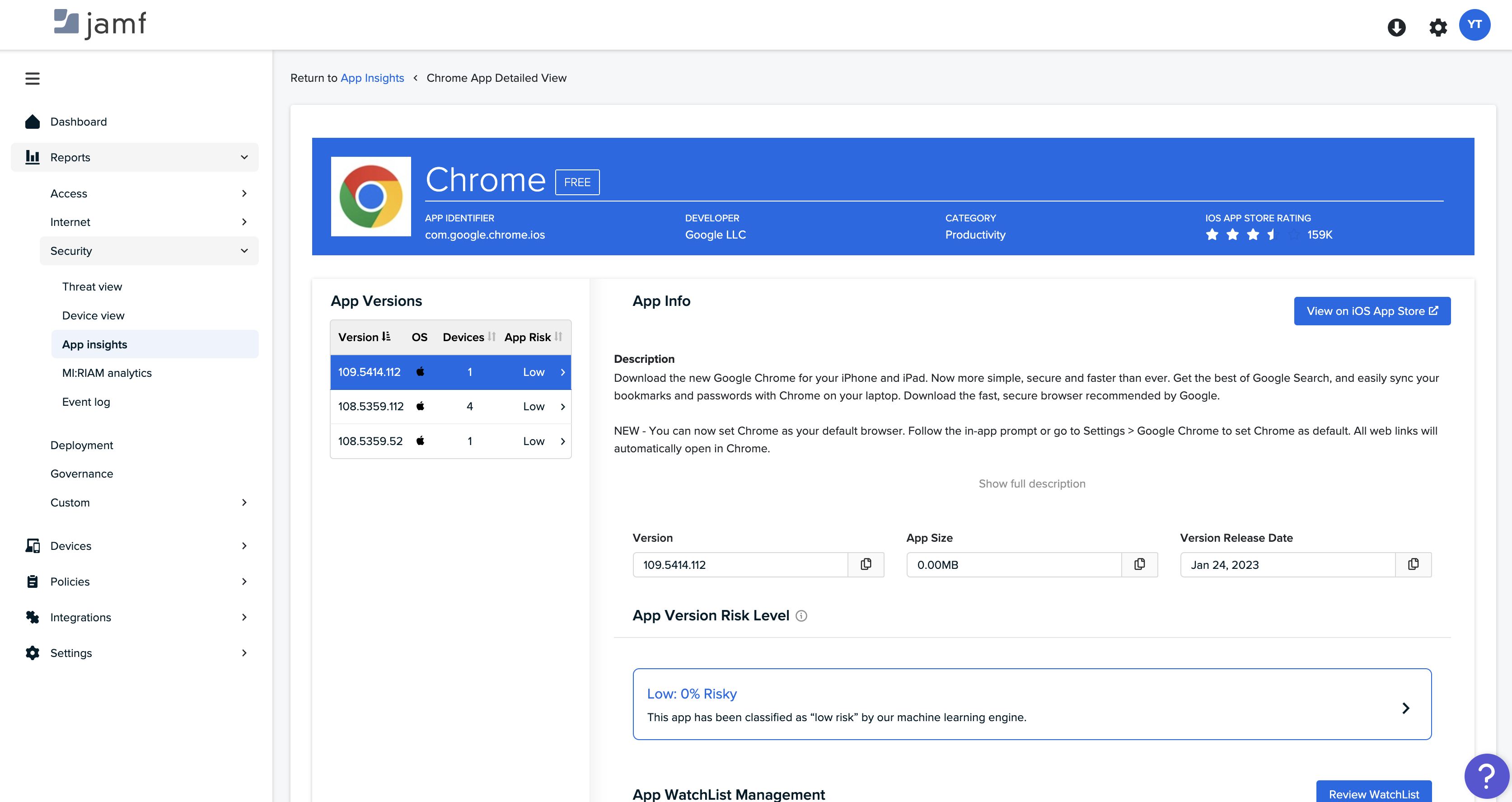Sort by the Devices column sort icon
Viewport: 1512px width, 802px height.
coord(492,337)
